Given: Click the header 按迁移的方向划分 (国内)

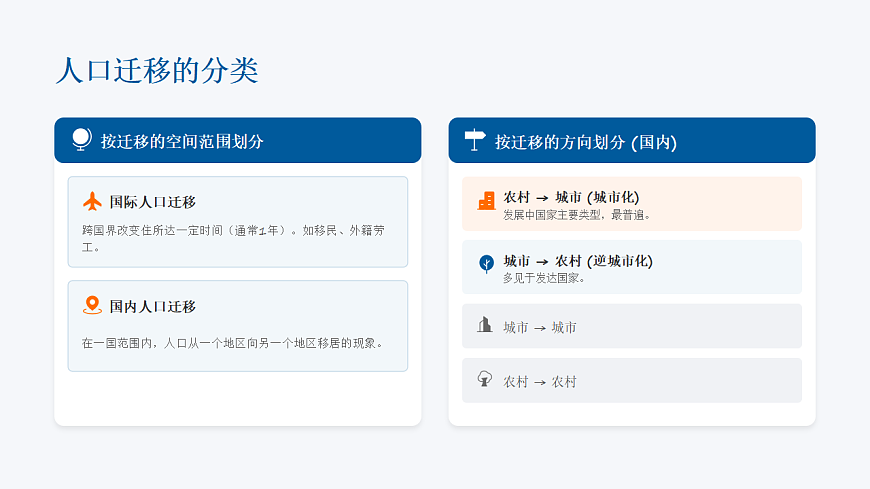Looking at the screenshot, I should point(586,142).
